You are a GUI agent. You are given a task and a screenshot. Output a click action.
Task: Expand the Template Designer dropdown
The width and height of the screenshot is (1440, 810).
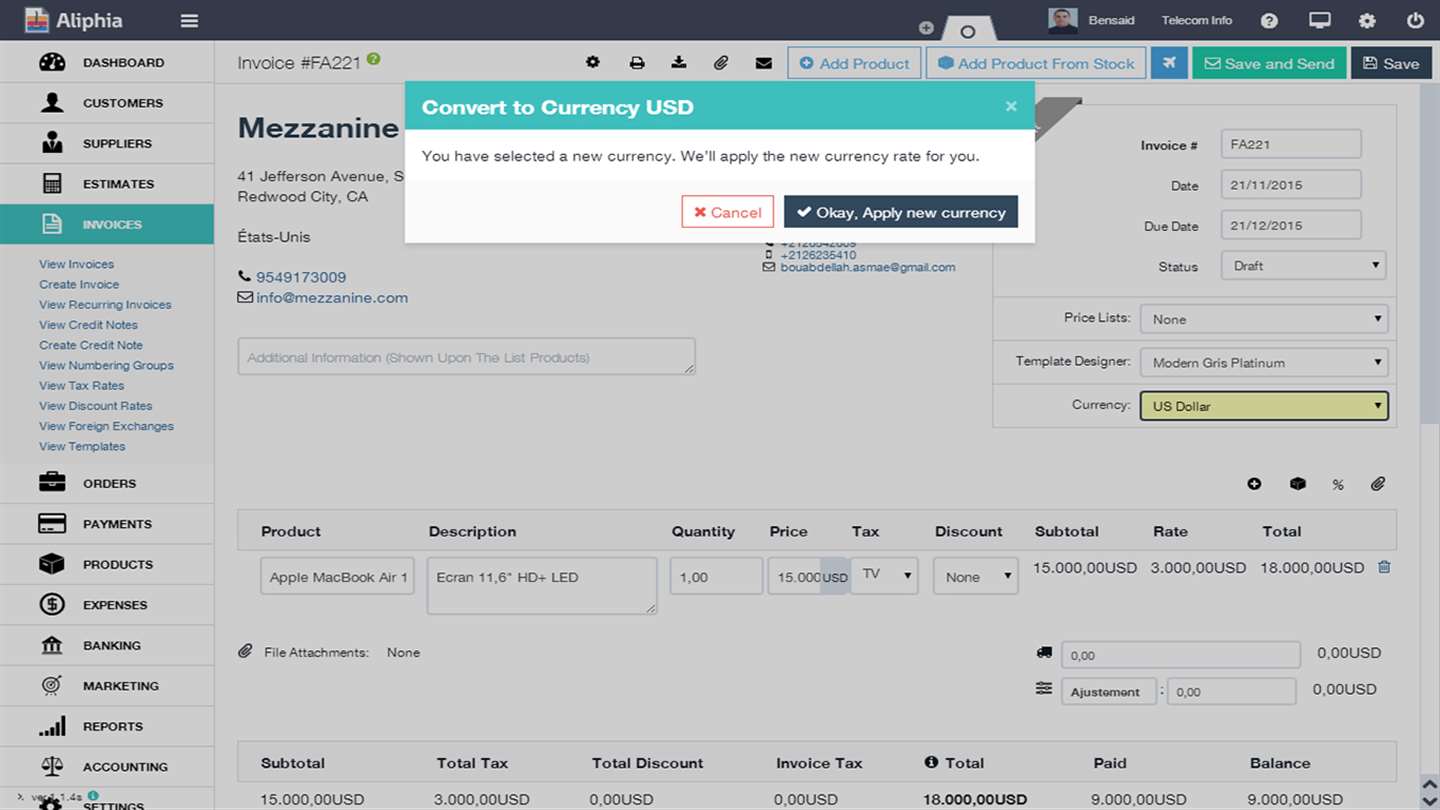tap(1264, 362)
